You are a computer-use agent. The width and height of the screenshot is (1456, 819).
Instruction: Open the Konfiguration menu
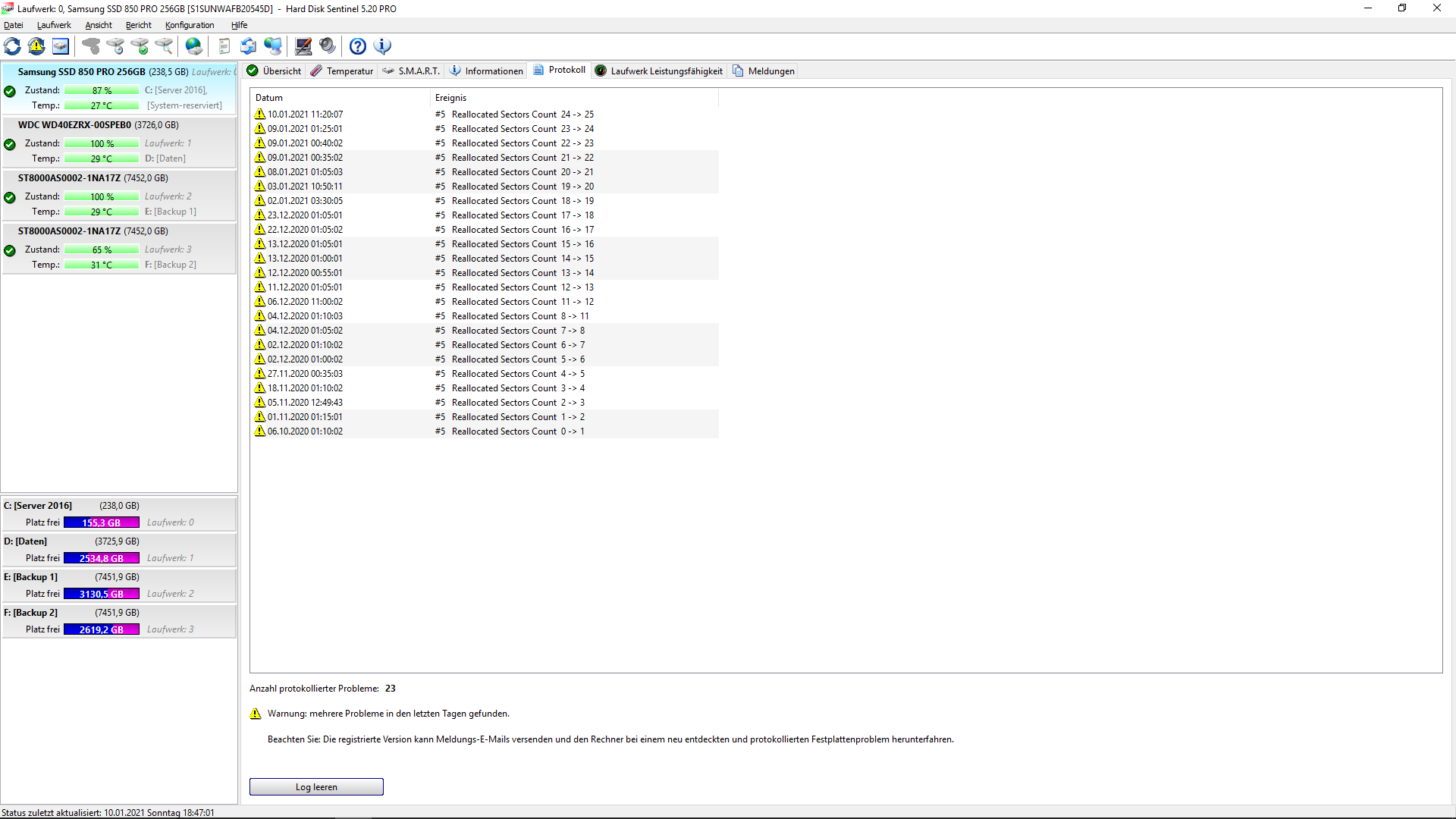point(190,25)
